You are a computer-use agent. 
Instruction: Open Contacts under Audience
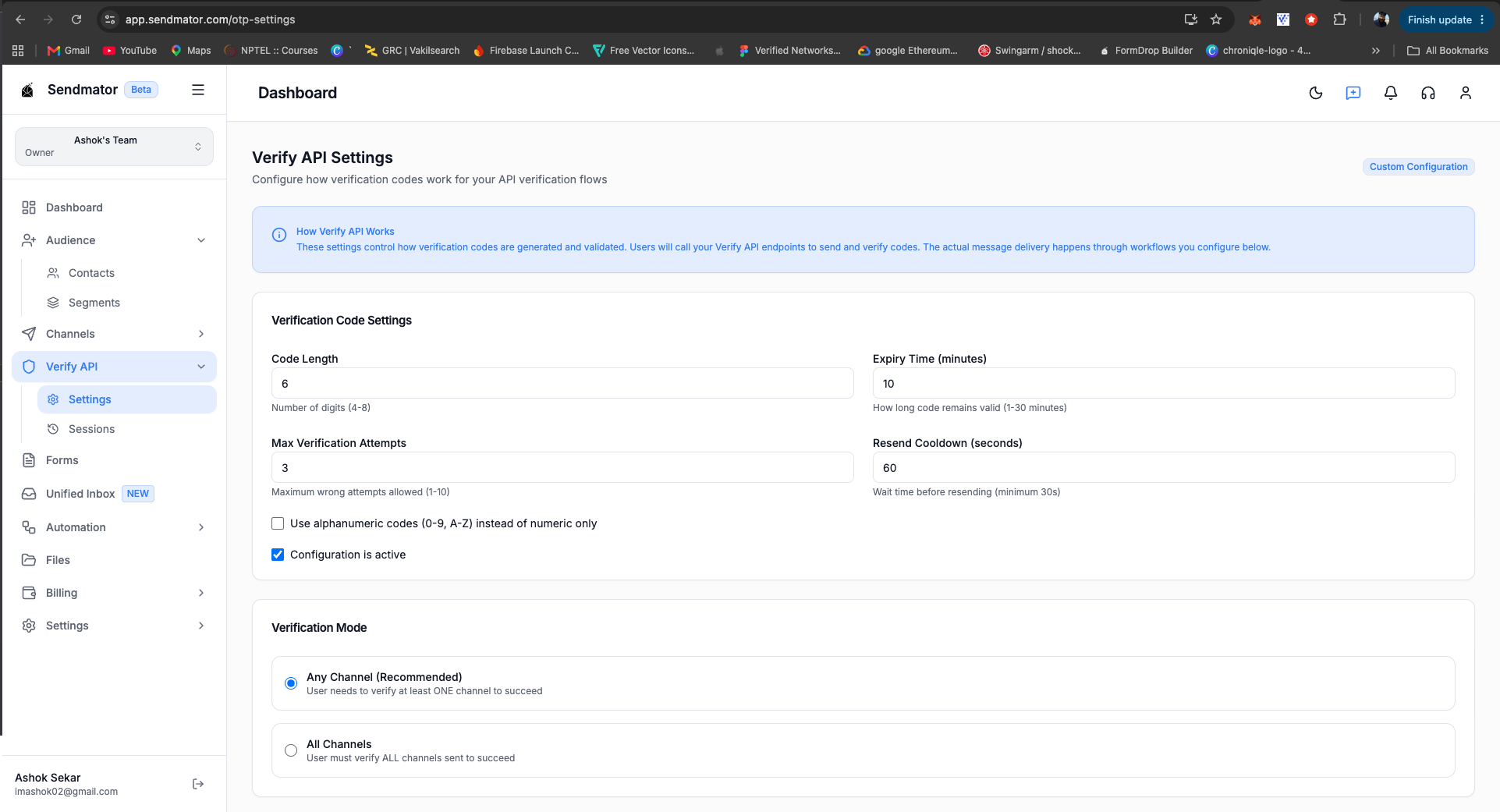click(x=126, y=273)
